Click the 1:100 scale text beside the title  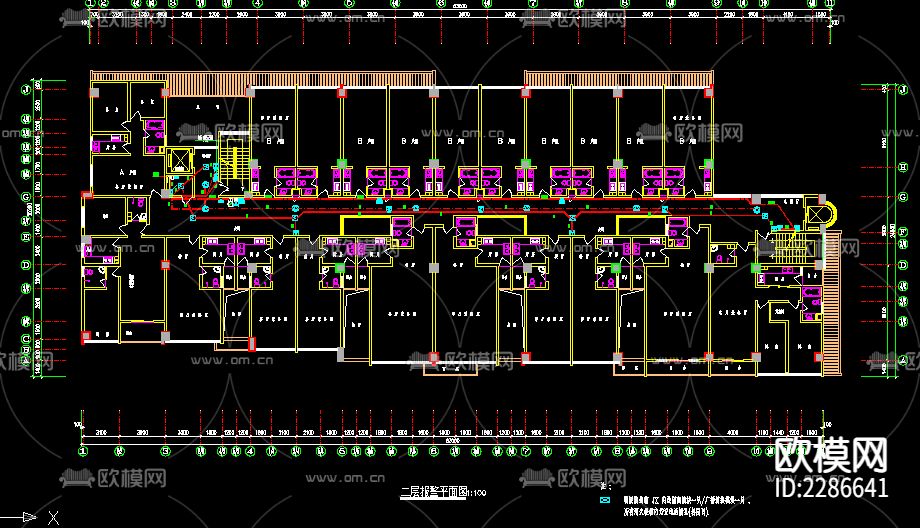pos(476,493)
